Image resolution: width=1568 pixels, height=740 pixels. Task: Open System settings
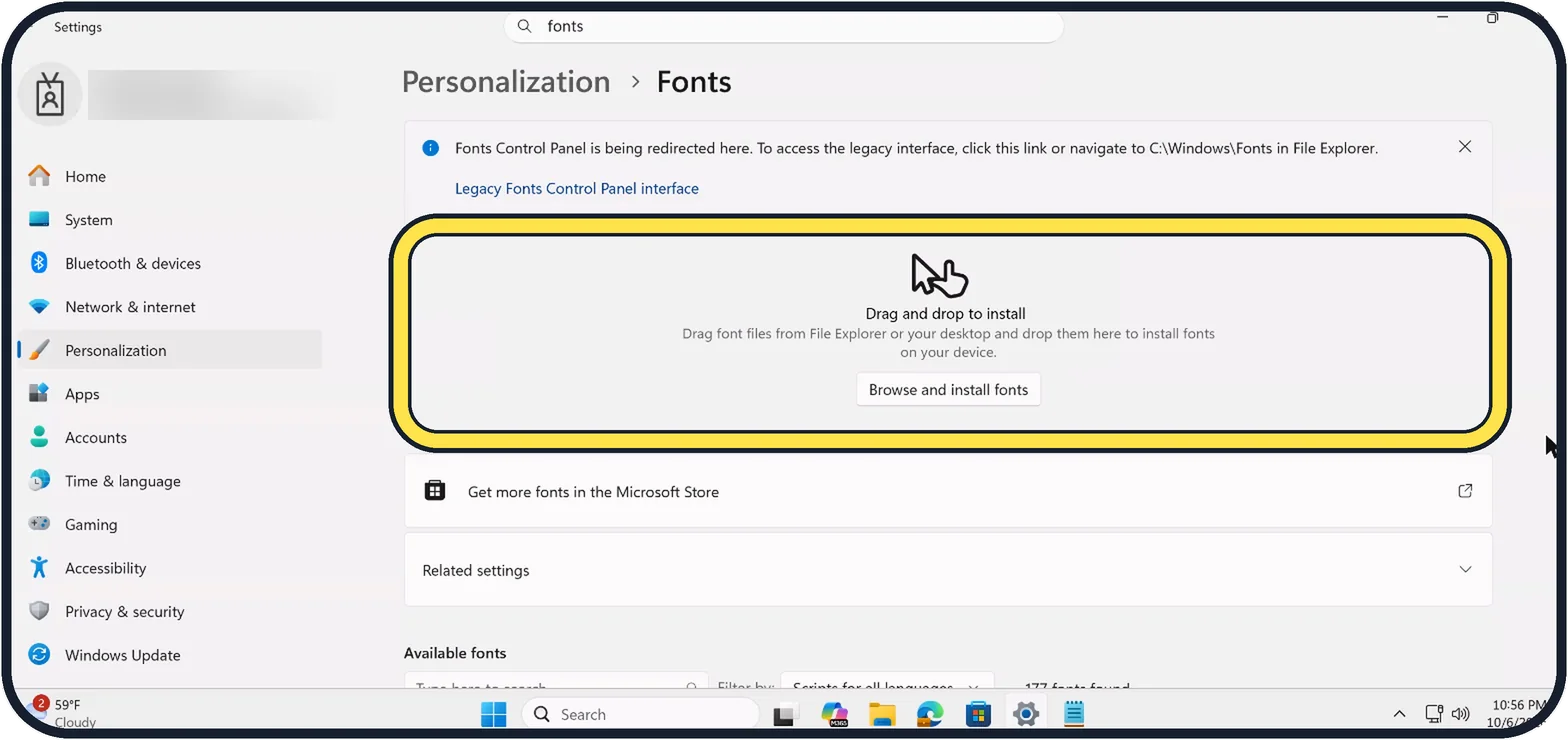click(170, 220)
